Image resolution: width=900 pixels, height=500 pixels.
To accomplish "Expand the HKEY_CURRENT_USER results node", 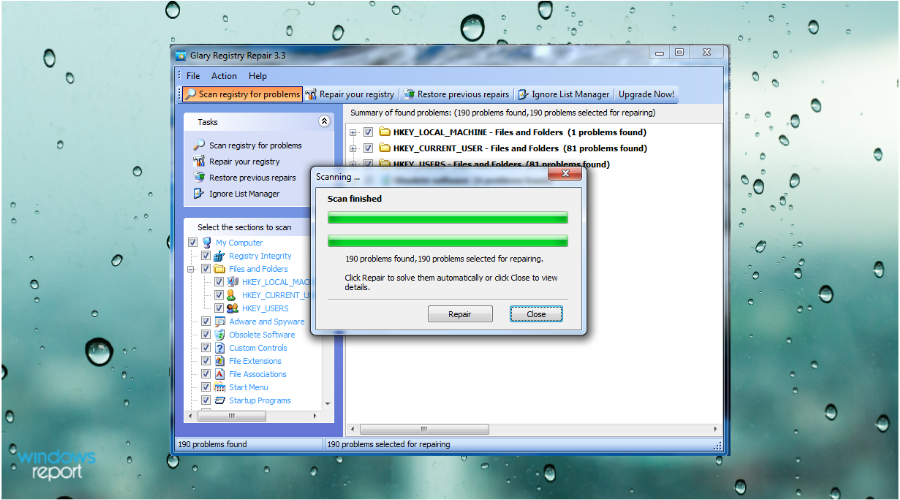I will coord(354,149).
